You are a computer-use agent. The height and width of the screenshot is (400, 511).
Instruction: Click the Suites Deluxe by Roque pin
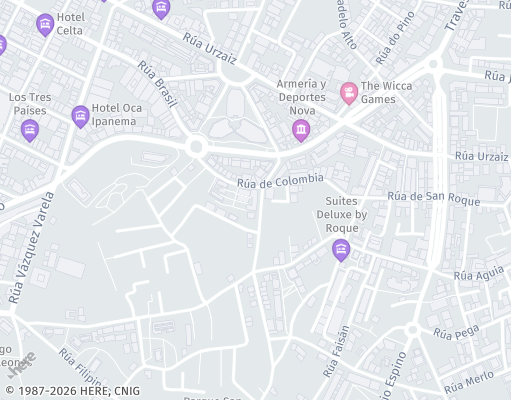pyautogui.click(x=341, y=250)
